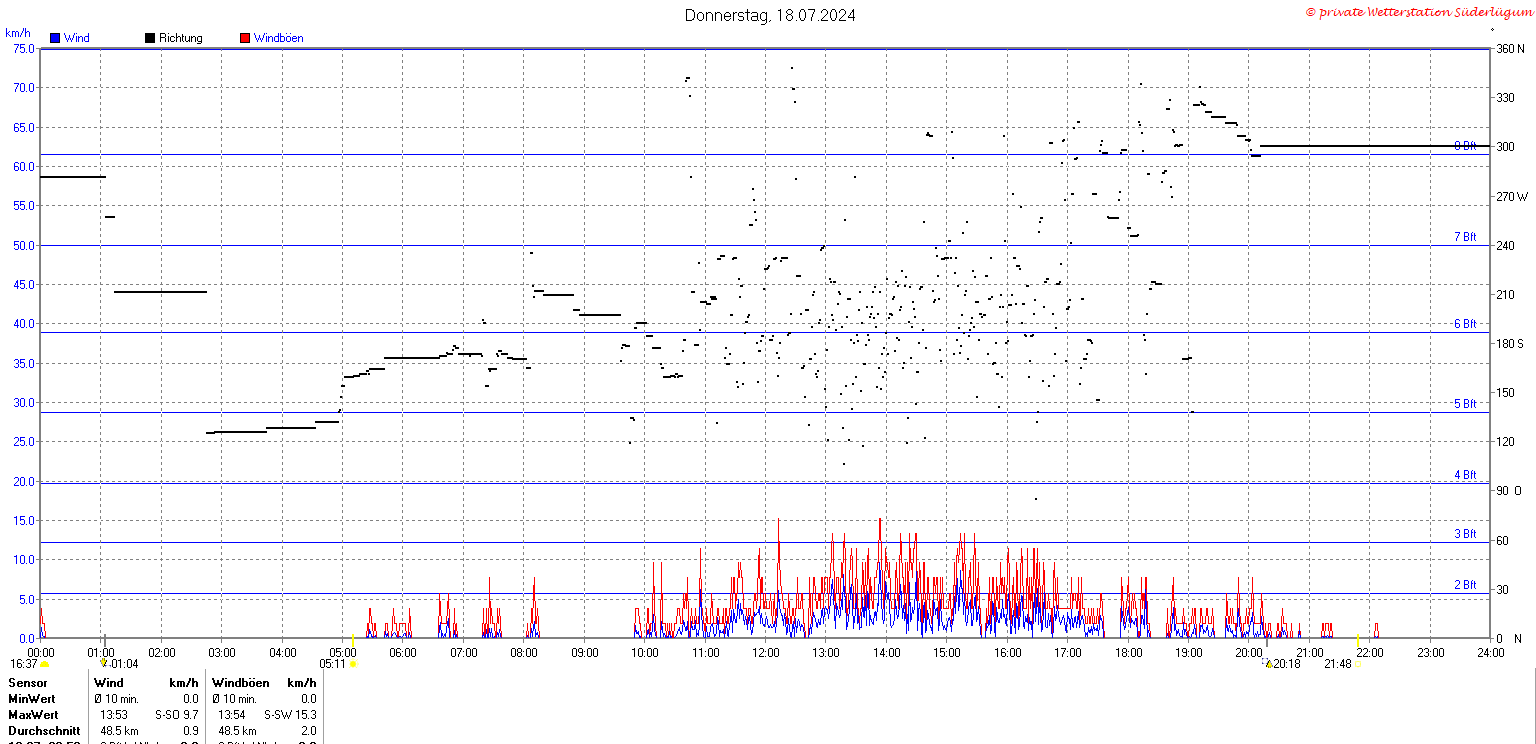Click the yellow icon beside 16:37
1536x744 pixels.
44,663
